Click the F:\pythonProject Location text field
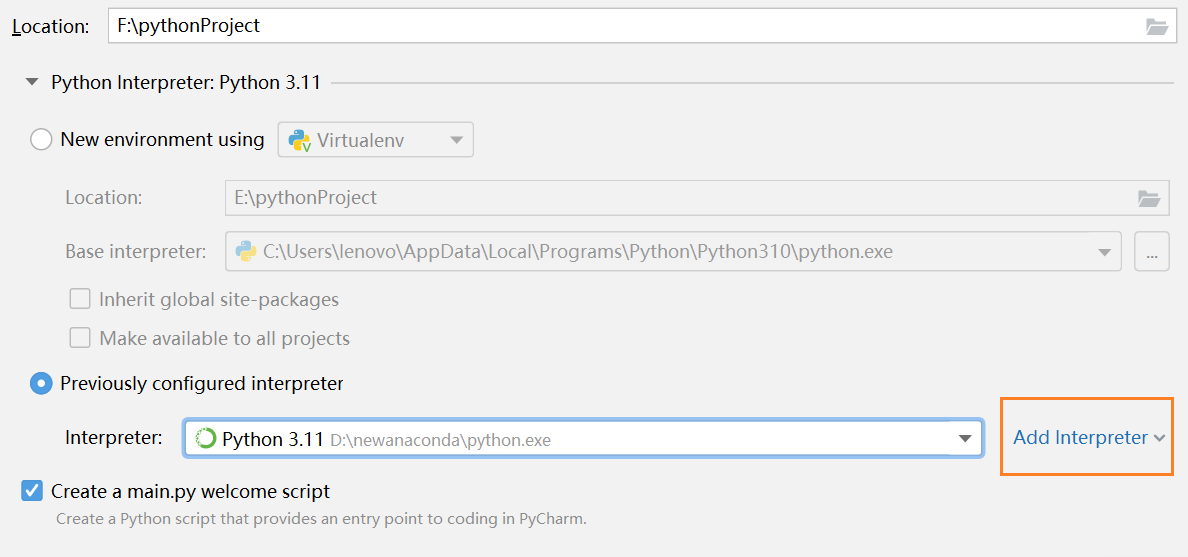This screenshot has height=557, width=1188. point(620,27)
